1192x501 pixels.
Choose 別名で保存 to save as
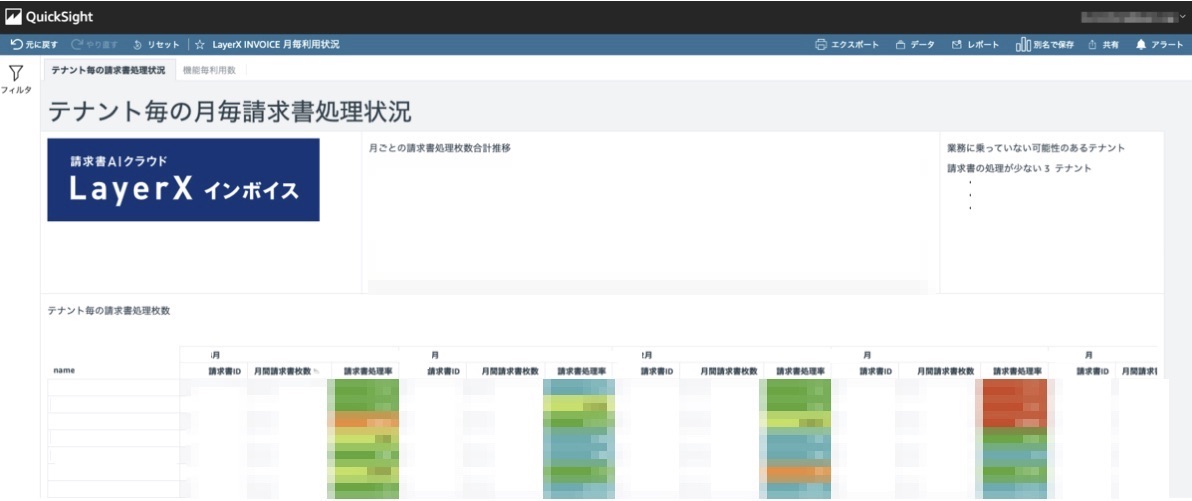point(1045,45)
